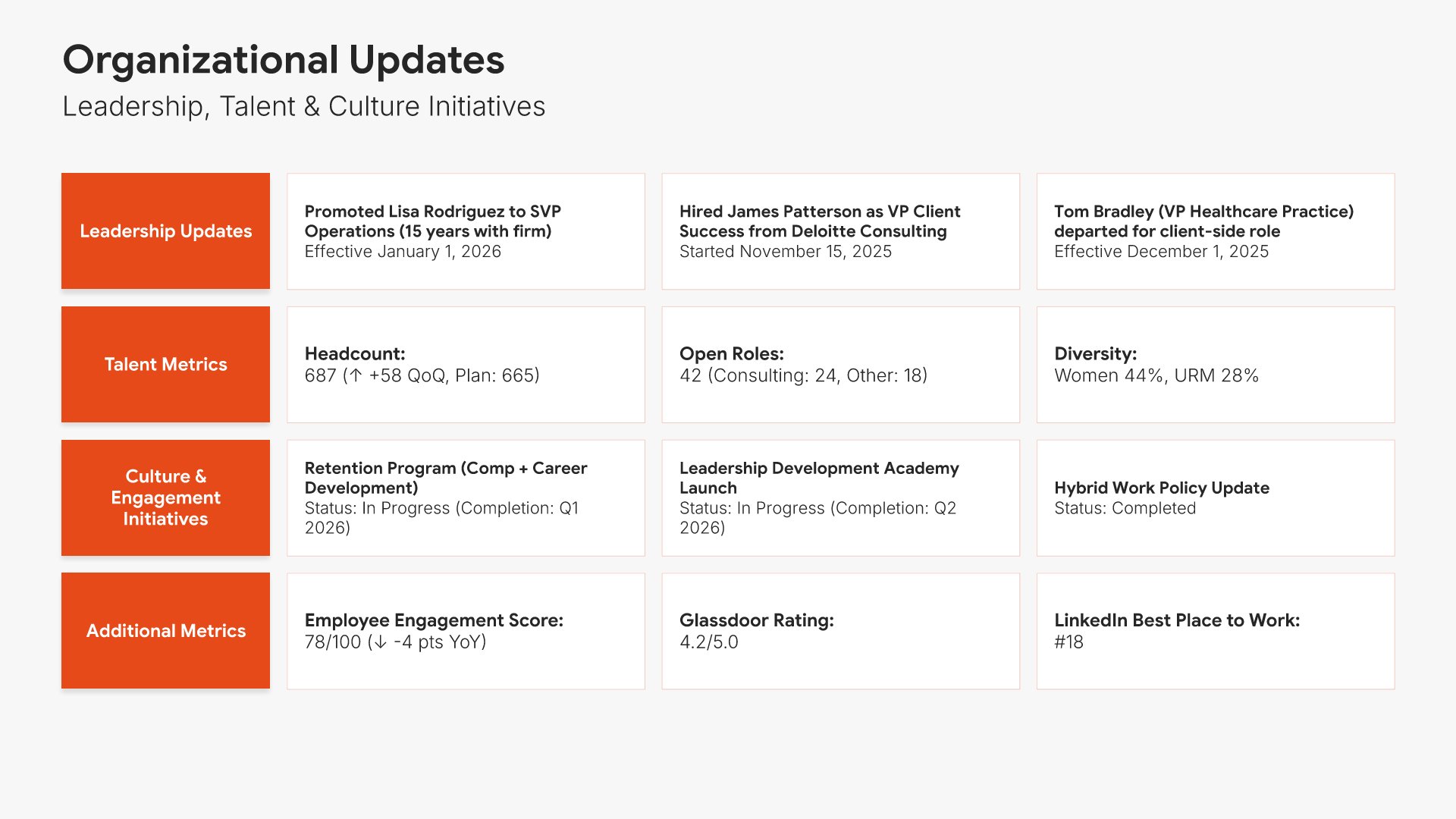This screenshot has width=1456, height=819.
Task: Click the Hybrid Work Policy Update card
Action: [1215, 497]
